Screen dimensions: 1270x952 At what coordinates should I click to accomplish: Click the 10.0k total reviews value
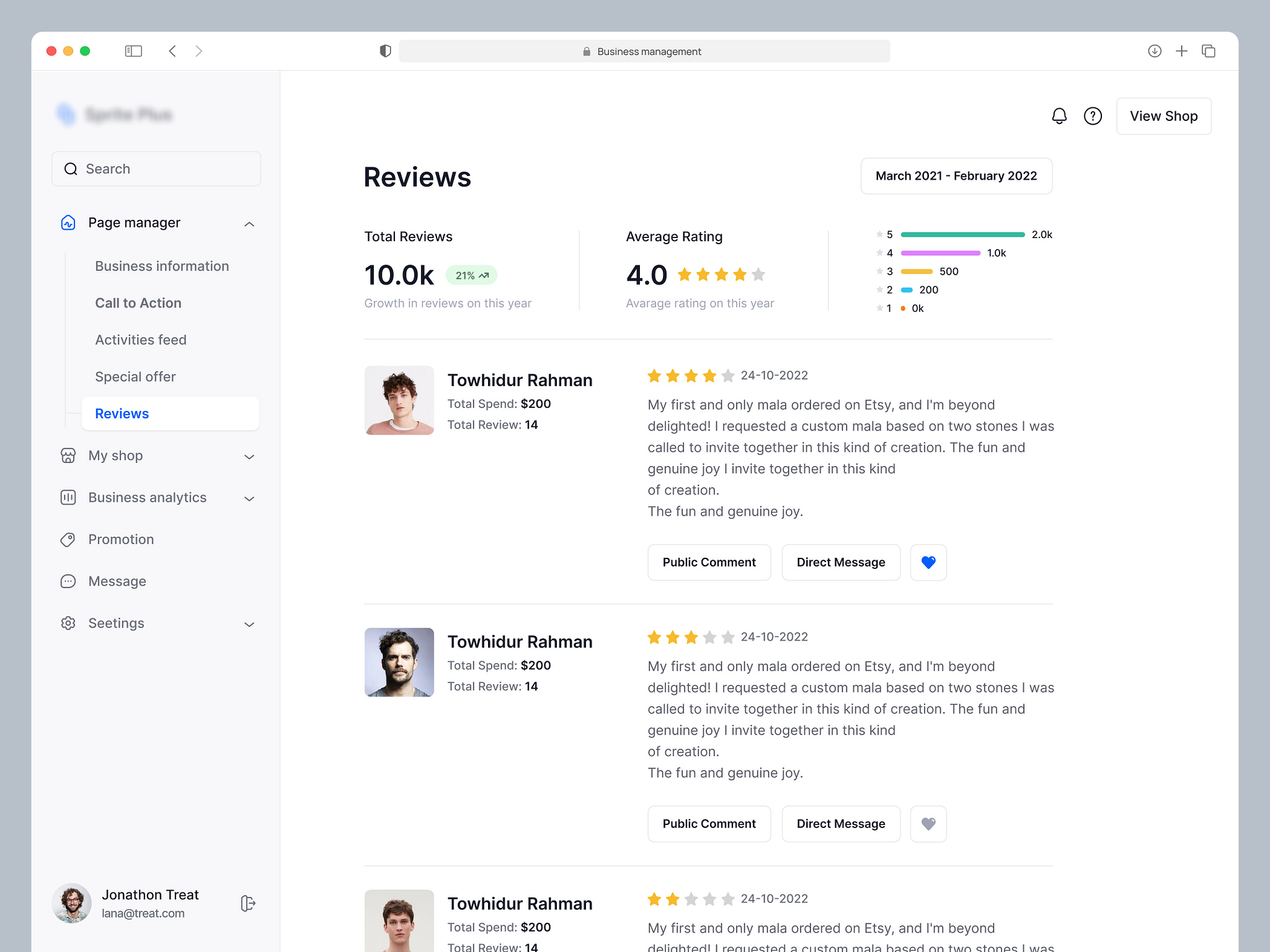(x=399, y=275)
